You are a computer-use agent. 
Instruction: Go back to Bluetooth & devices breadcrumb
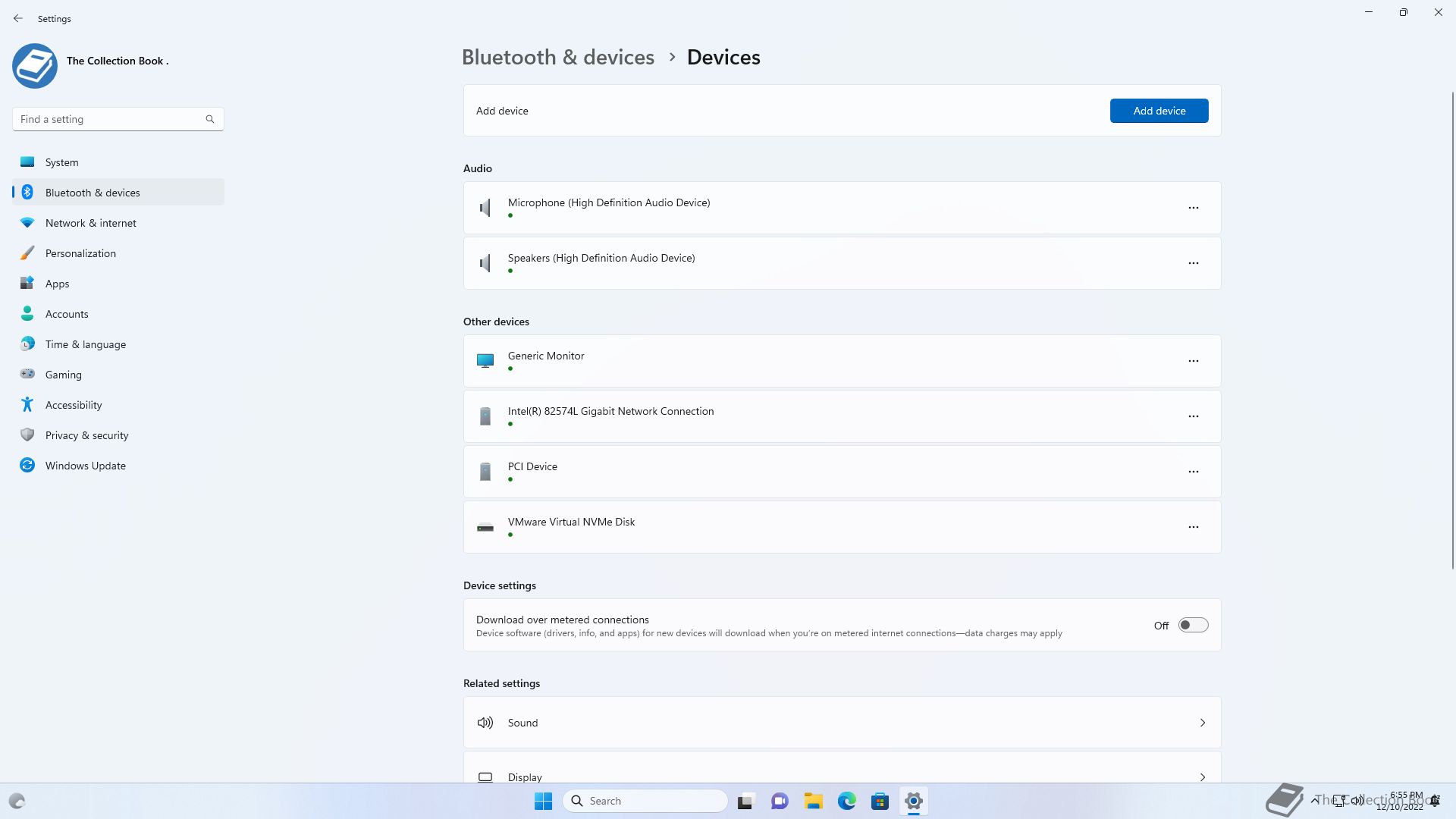tap(558, 57)
